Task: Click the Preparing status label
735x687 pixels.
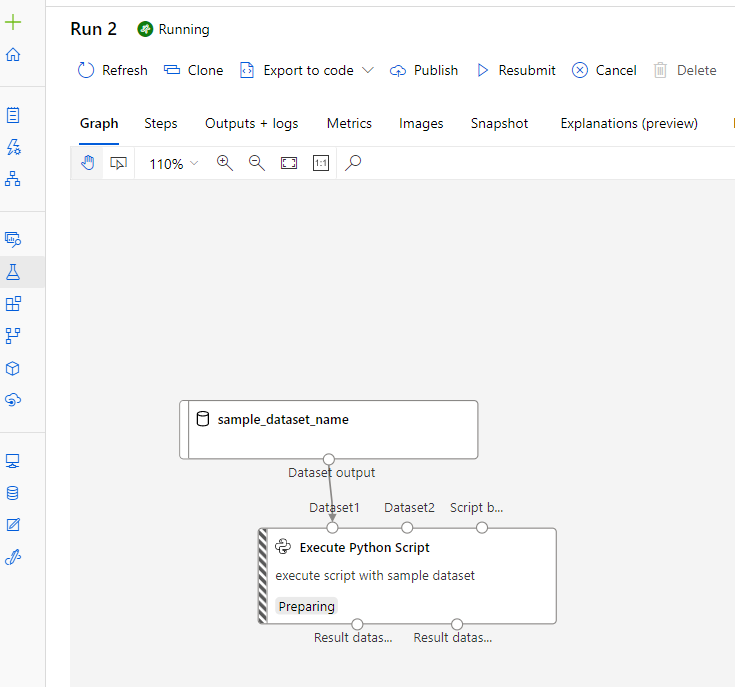Action: [x=307, y=606]
